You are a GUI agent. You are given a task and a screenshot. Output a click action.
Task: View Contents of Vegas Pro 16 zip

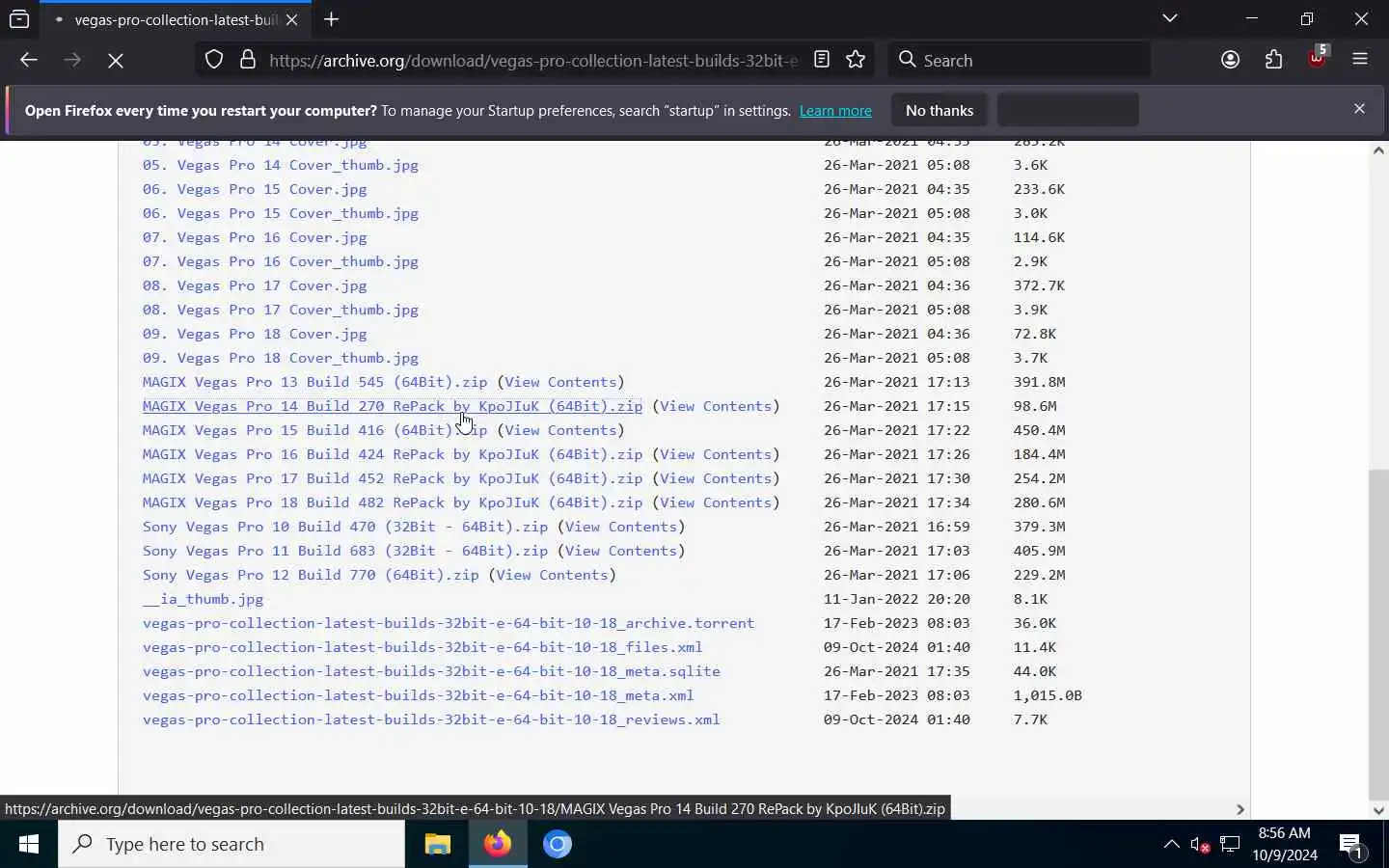coord(716,454)
